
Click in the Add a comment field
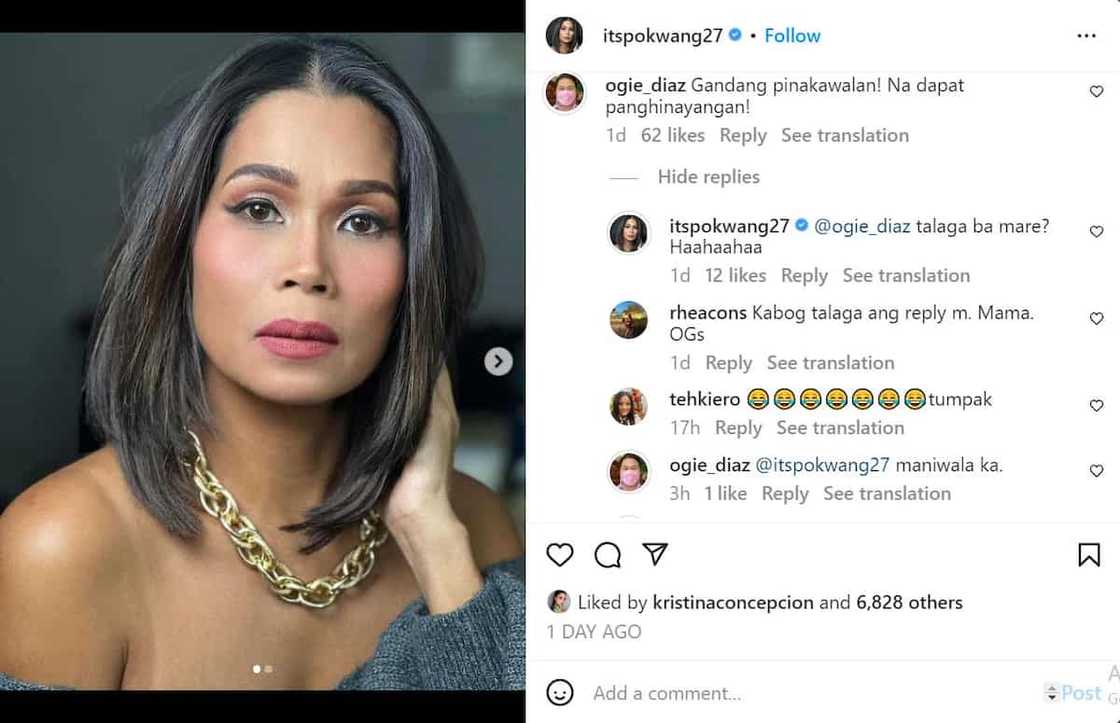800,693
